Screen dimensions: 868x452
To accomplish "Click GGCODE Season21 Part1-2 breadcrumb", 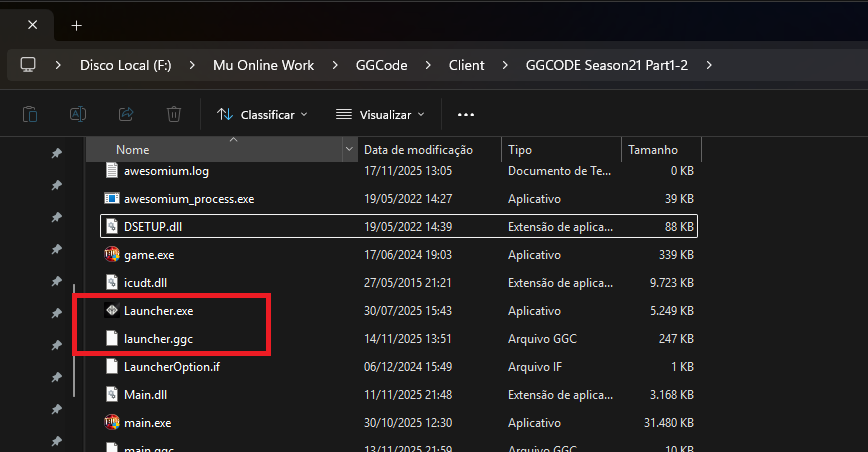I will click(x=607, y=65).
